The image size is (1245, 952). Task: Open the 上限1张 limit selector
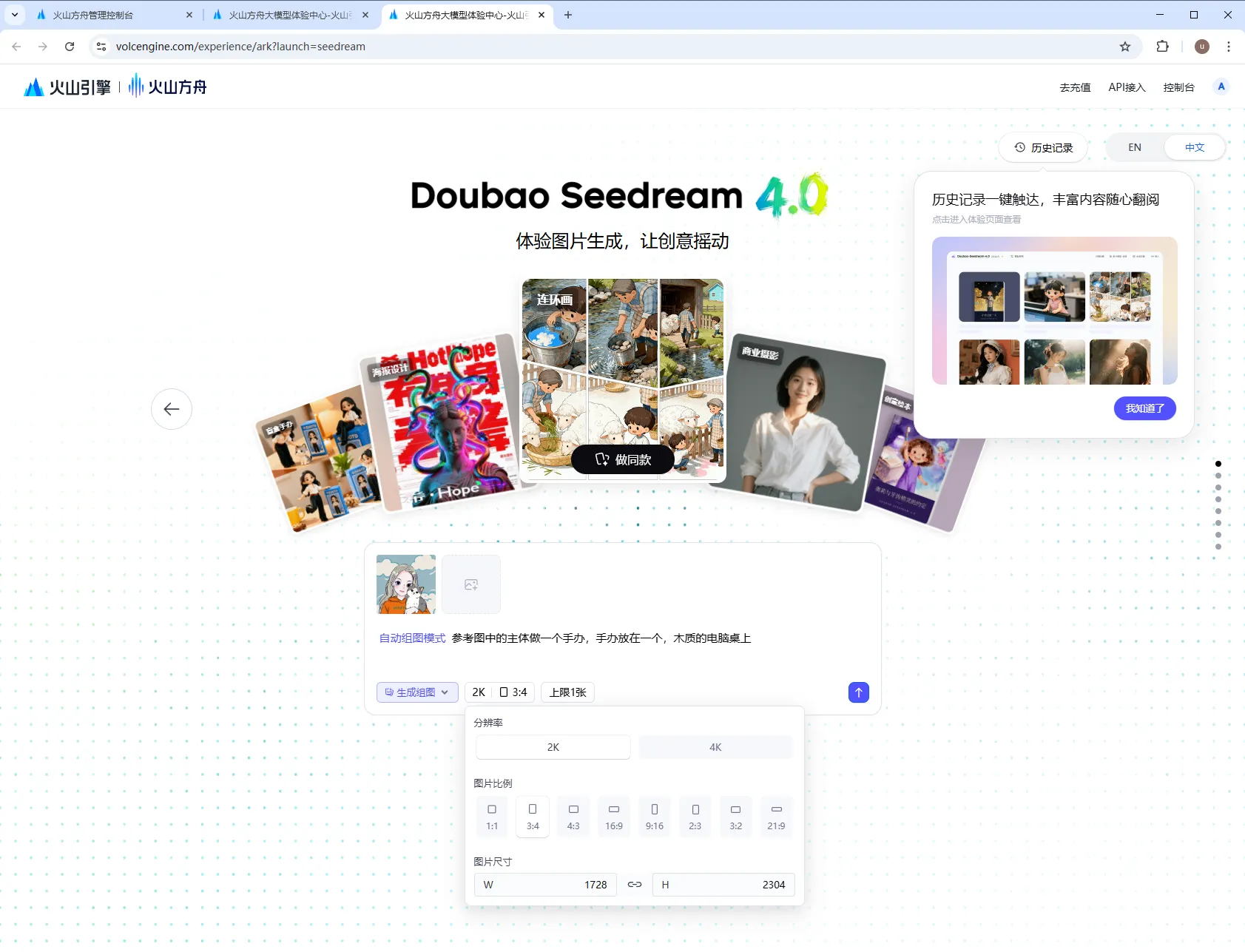[x=568, y=692]
